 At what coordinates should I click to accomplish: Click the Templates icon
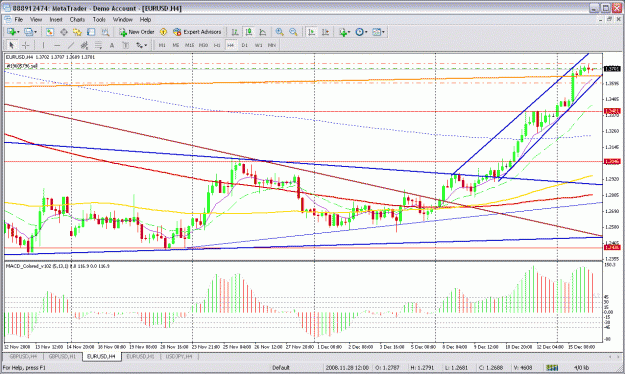click(376, 32)
